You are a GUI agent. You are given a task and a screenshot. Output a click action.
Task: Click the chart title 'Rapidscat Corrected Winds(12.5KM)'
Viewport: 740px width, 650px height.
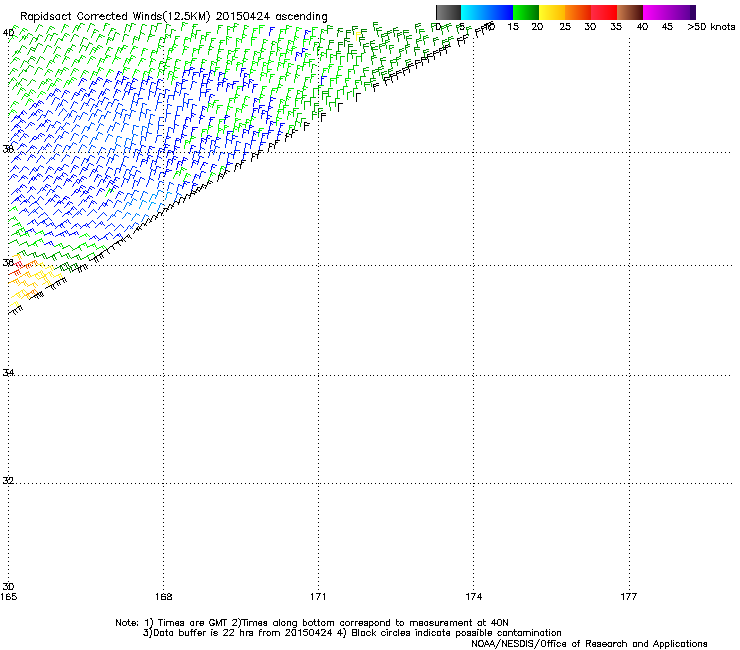[x=115, y=17]
